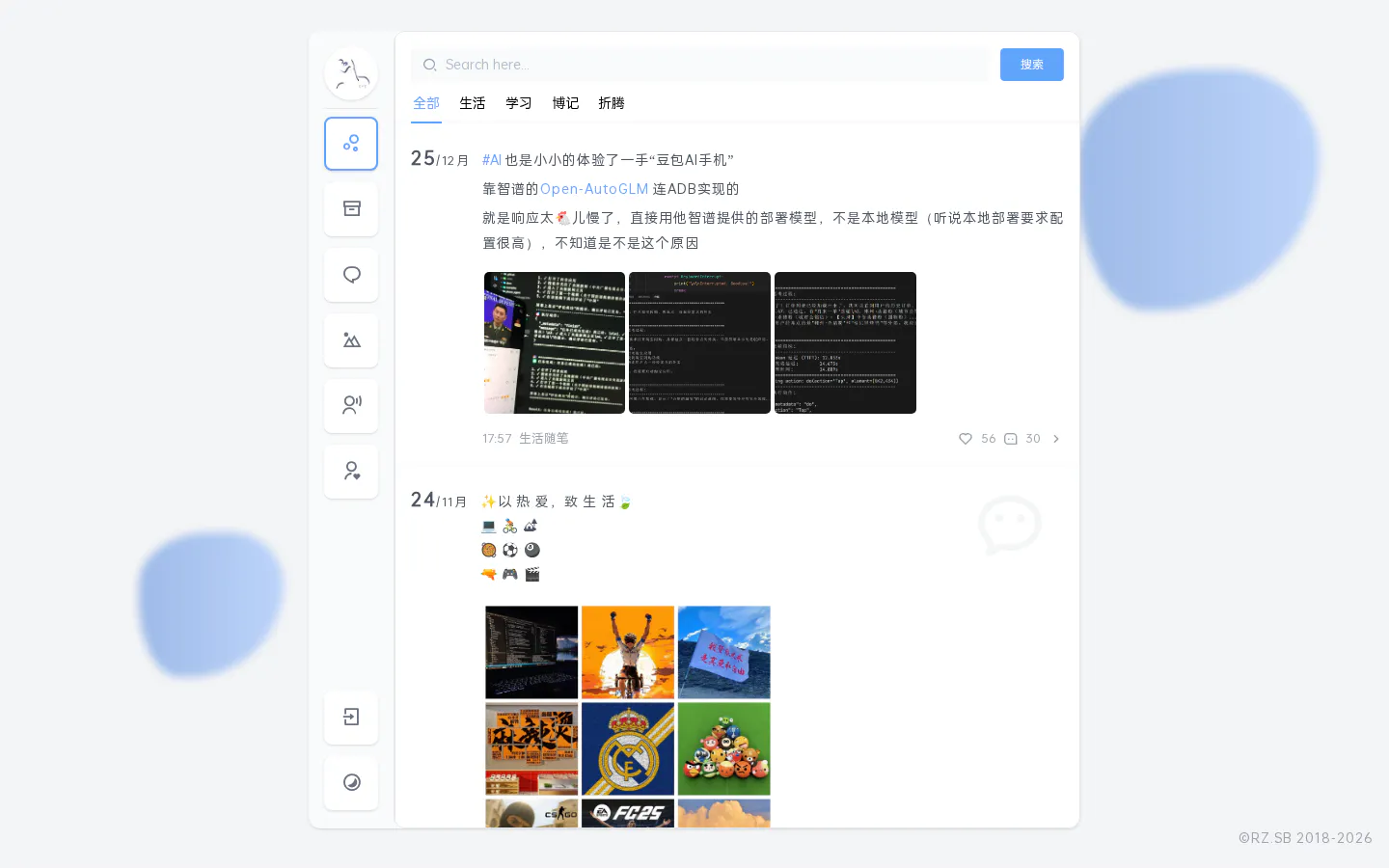The height and width of the screenshot is (868, 1389).
Task: Select the moments dots icon in sidebar
Action: point(351,144)
